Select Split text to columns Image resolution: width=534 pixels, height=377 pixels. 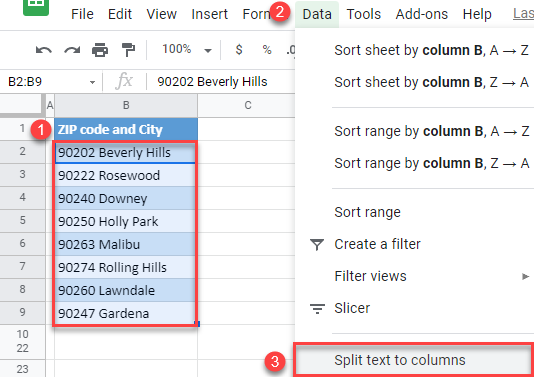414,360
